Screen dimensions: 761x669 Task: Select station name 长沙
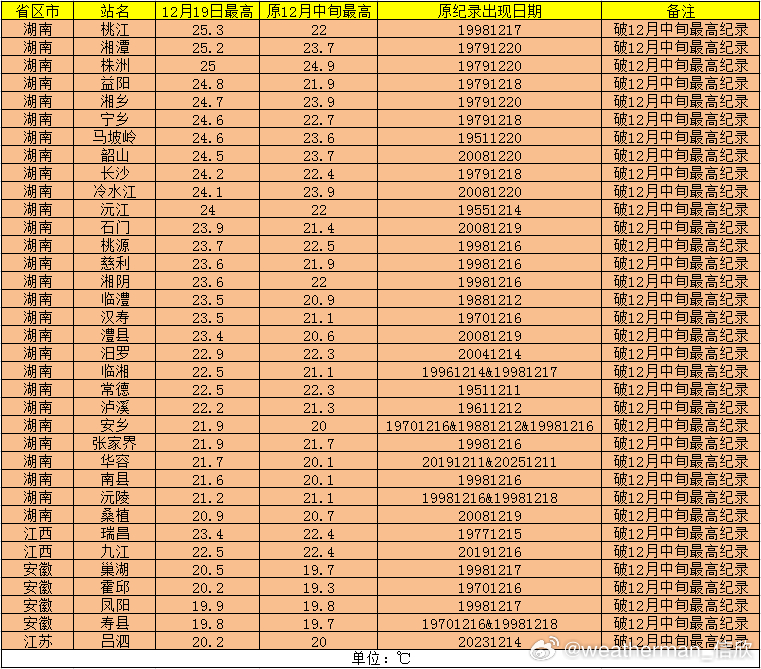115,173
